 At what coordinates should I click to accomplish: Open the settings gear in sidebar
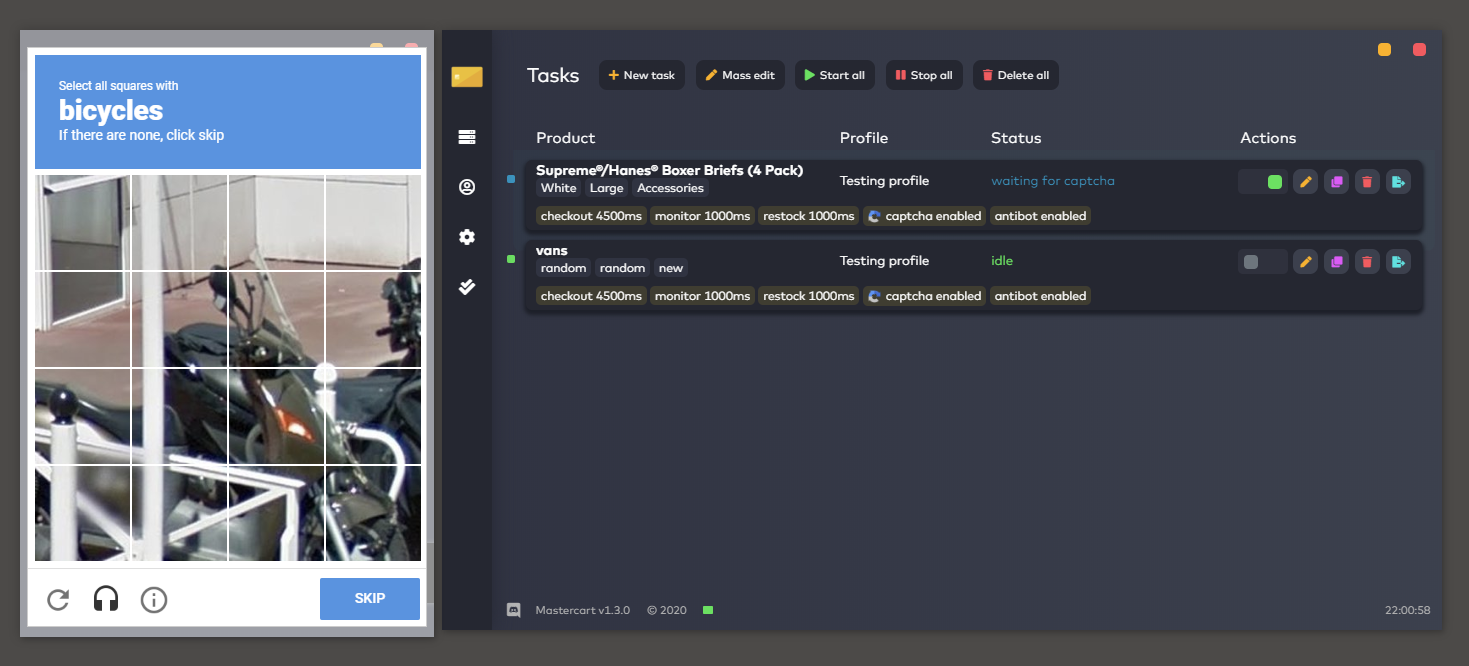click(467, 237)
